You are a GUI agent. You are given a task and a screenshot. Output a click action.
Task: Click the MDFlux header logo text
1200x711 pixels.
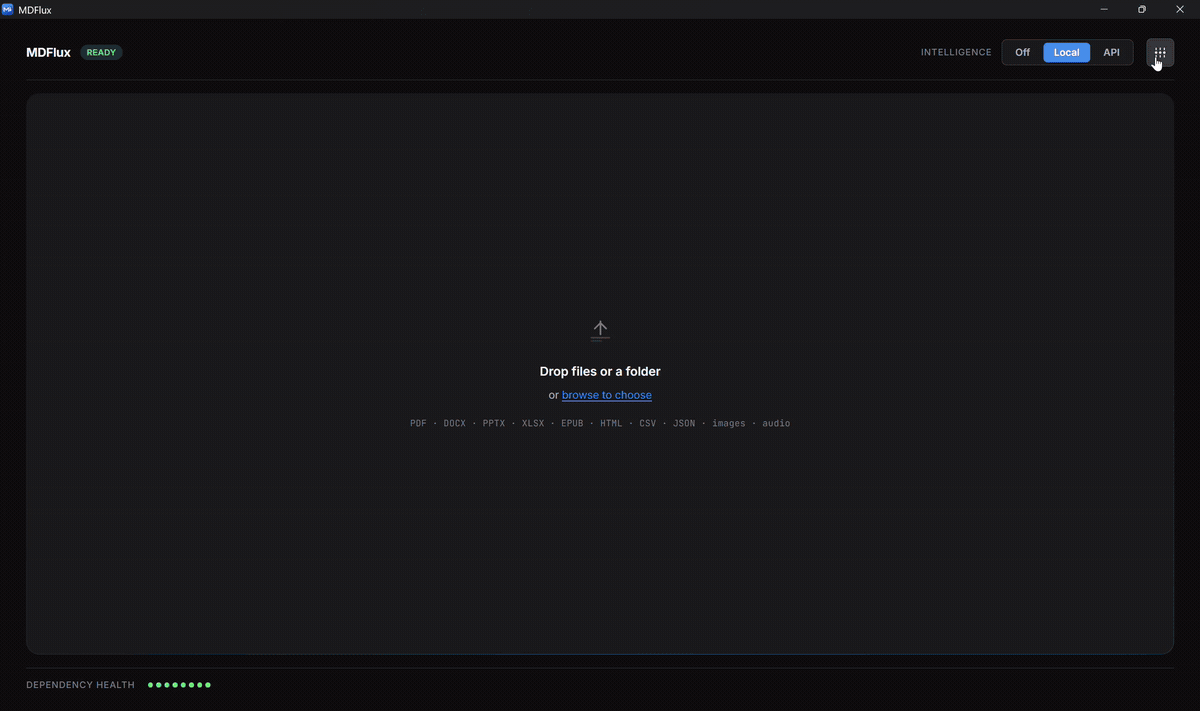click(x=48, y=52)
